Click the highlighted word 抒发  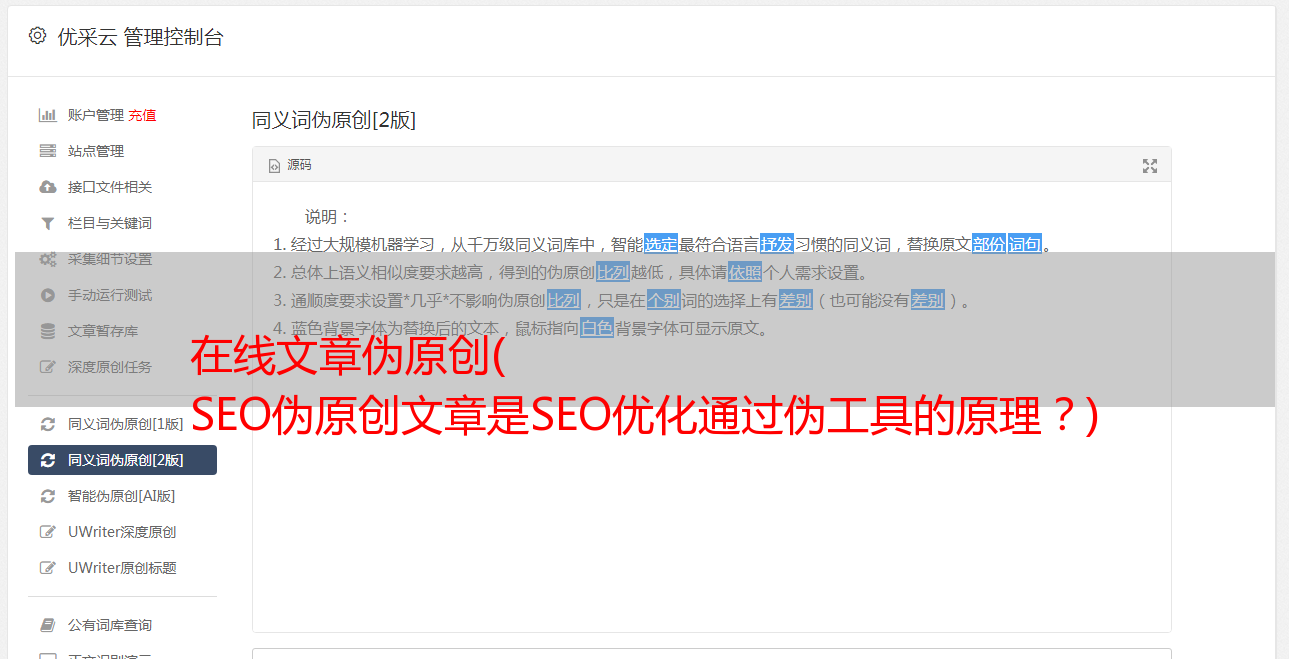[x=777, y=244]
